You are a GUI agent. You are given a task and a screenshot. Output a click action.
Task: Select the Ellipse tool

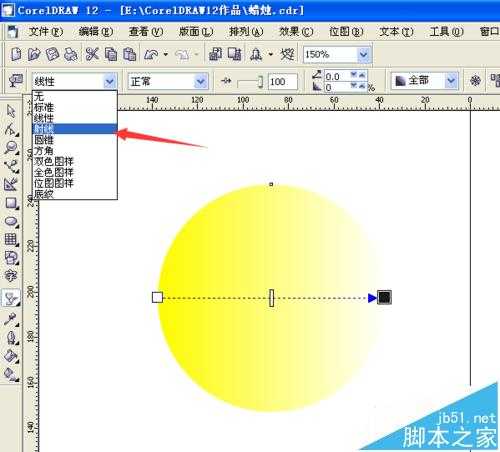coord(11,221)
